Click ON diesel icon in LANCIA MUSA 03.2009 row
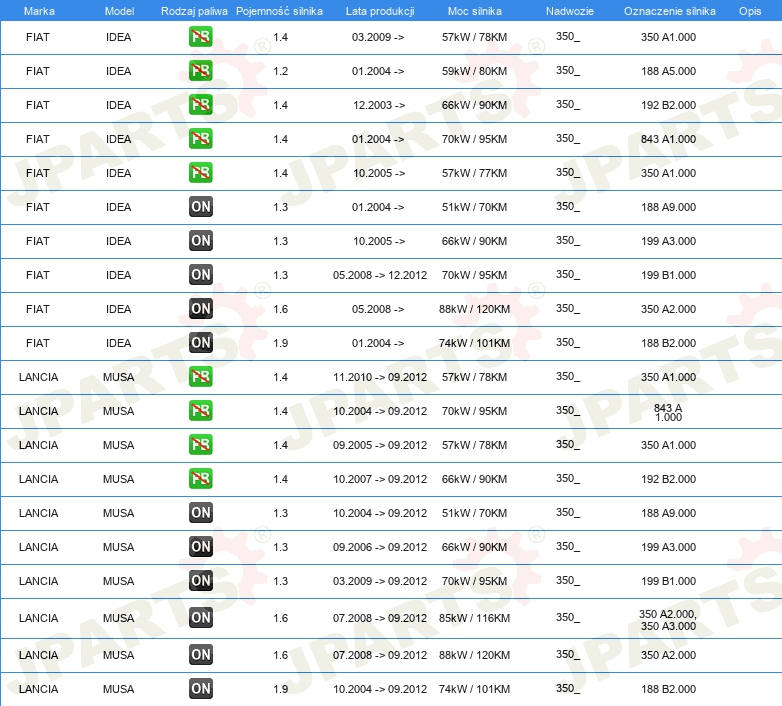The height and width of the screenshot is (706, 782). (200, 580)
